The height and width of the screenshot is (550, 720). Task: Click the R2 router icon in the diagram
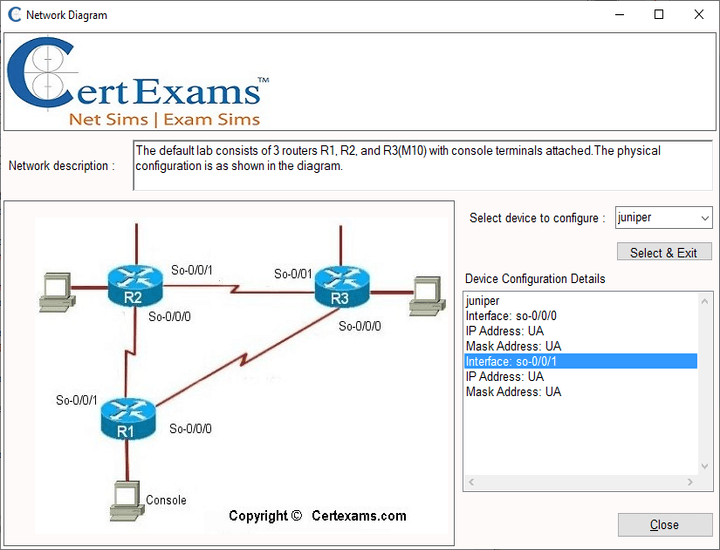click(135, 286)
